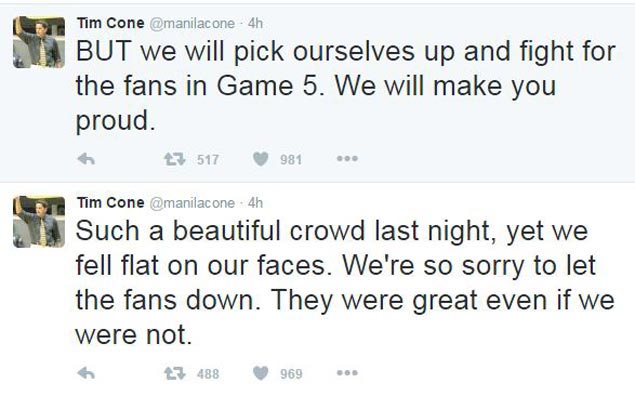
Task: Open more options on the beautiful crowd tweet
Action: pos(347,373)
